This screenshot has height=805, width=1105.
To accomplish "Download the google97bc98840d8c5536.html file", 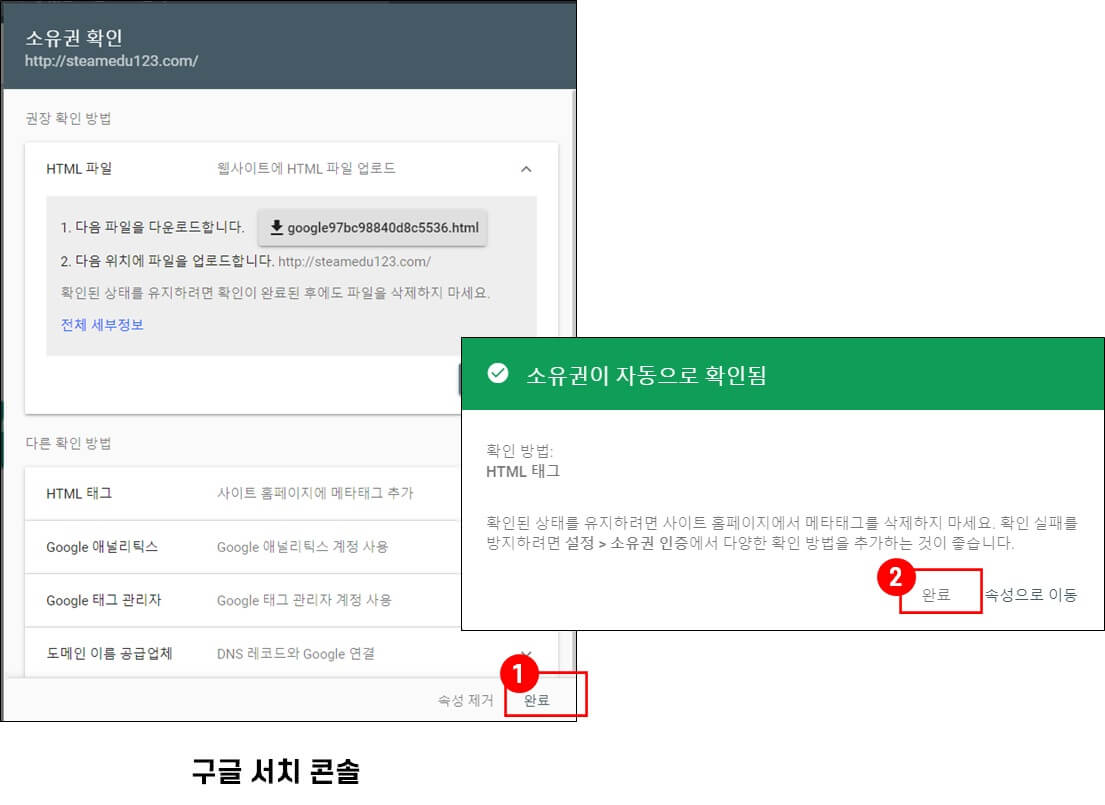I will click(x=372, y=227).
